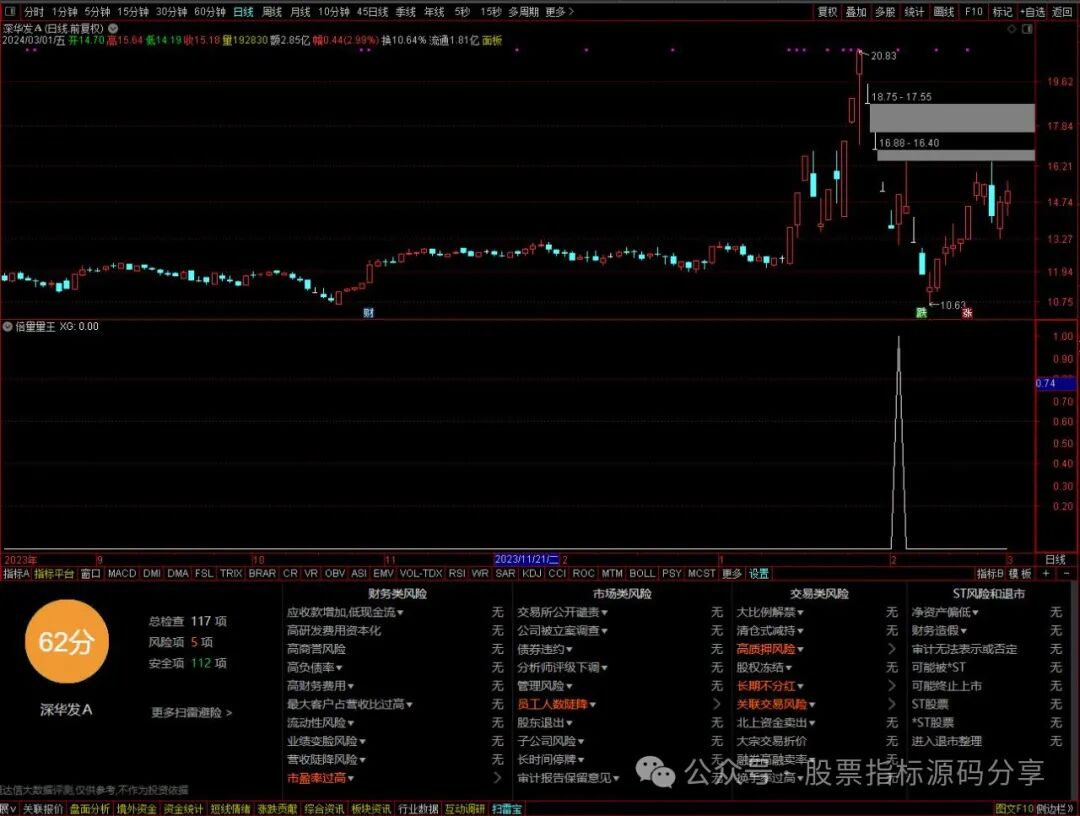The height and width of the screenshot is (816, 1080).
Task: Click the diamond icon above the price axis
Action: point(1012,29)
